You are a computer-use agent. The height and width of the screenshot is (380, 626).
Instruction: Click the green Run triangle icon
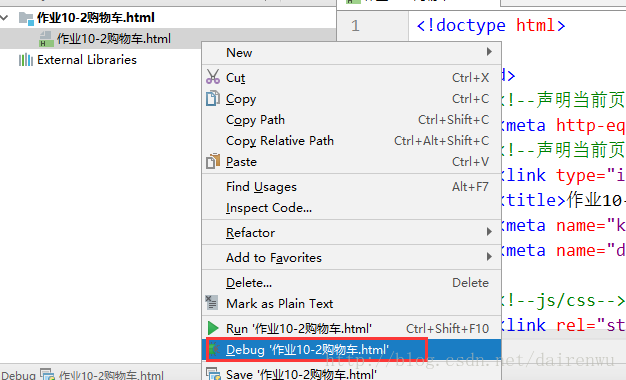click(x=213, y=328)
